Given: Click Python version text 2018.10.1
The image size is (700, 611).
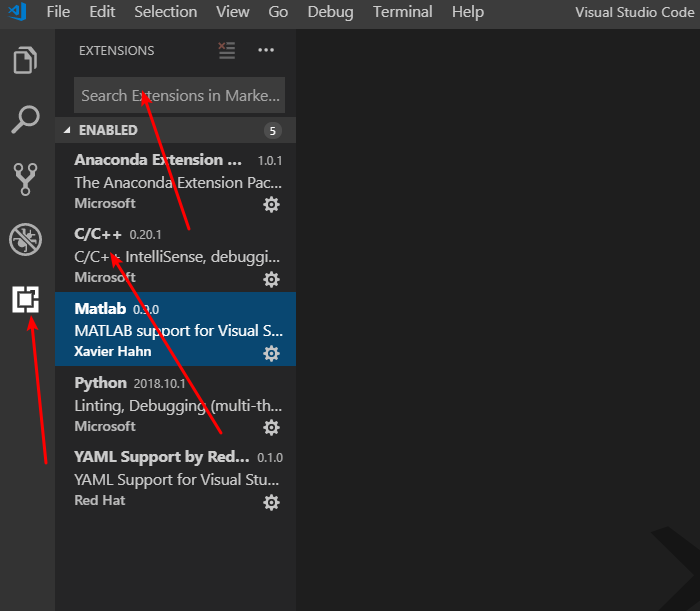Looking at the screenshot, I should coord(159,384).
